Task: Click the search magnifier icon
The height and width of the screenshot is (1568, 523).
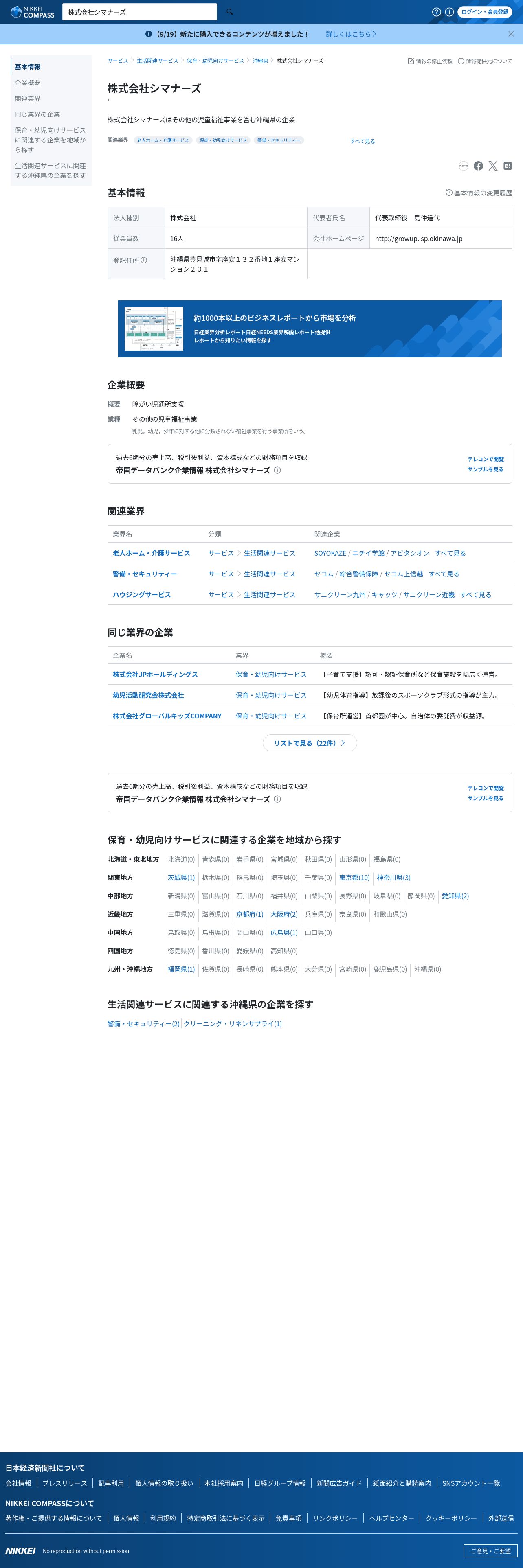Action: point(230,11)
